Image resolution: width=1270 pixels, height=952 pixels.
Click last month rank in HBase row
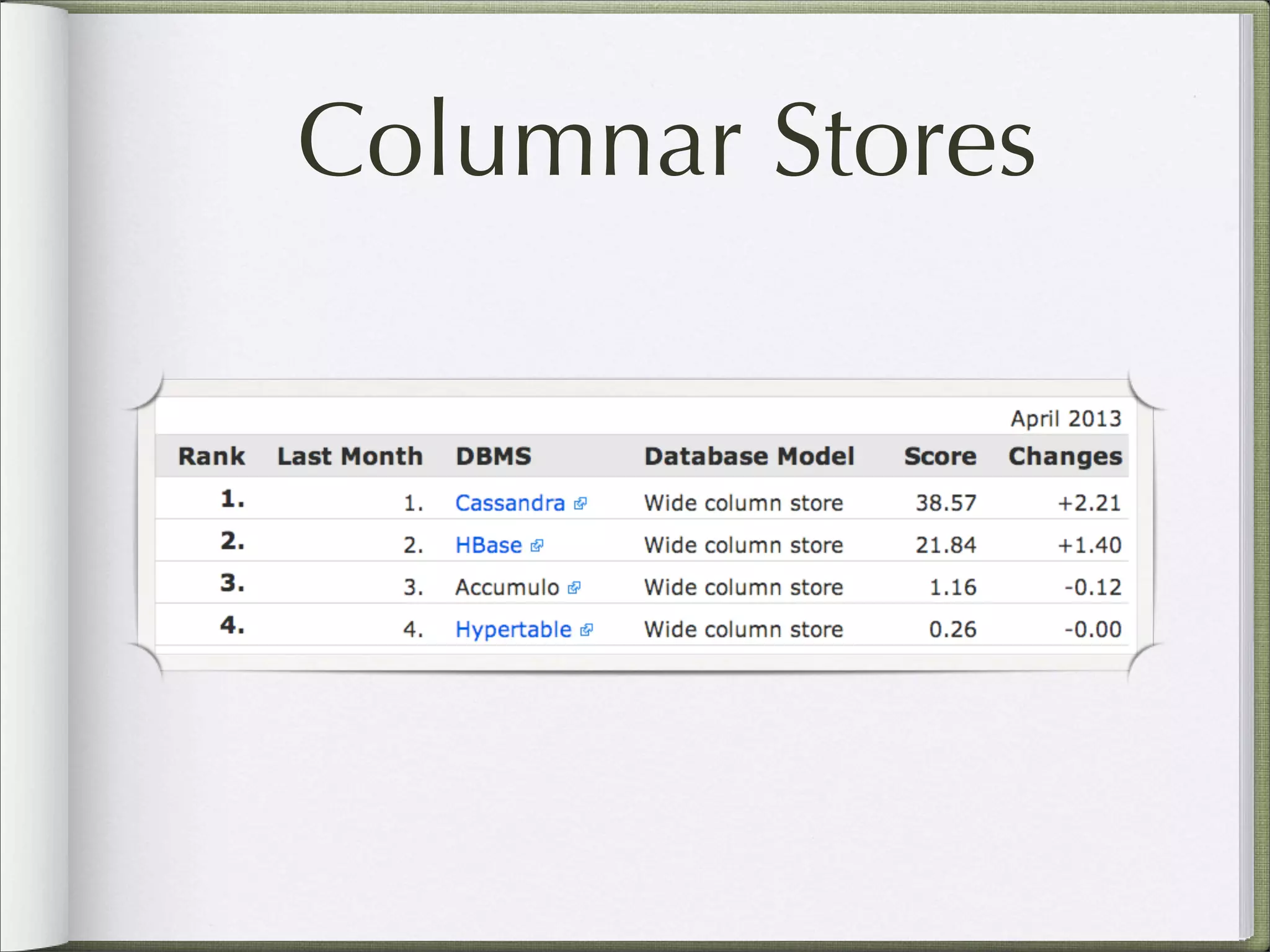pos(414,545)
